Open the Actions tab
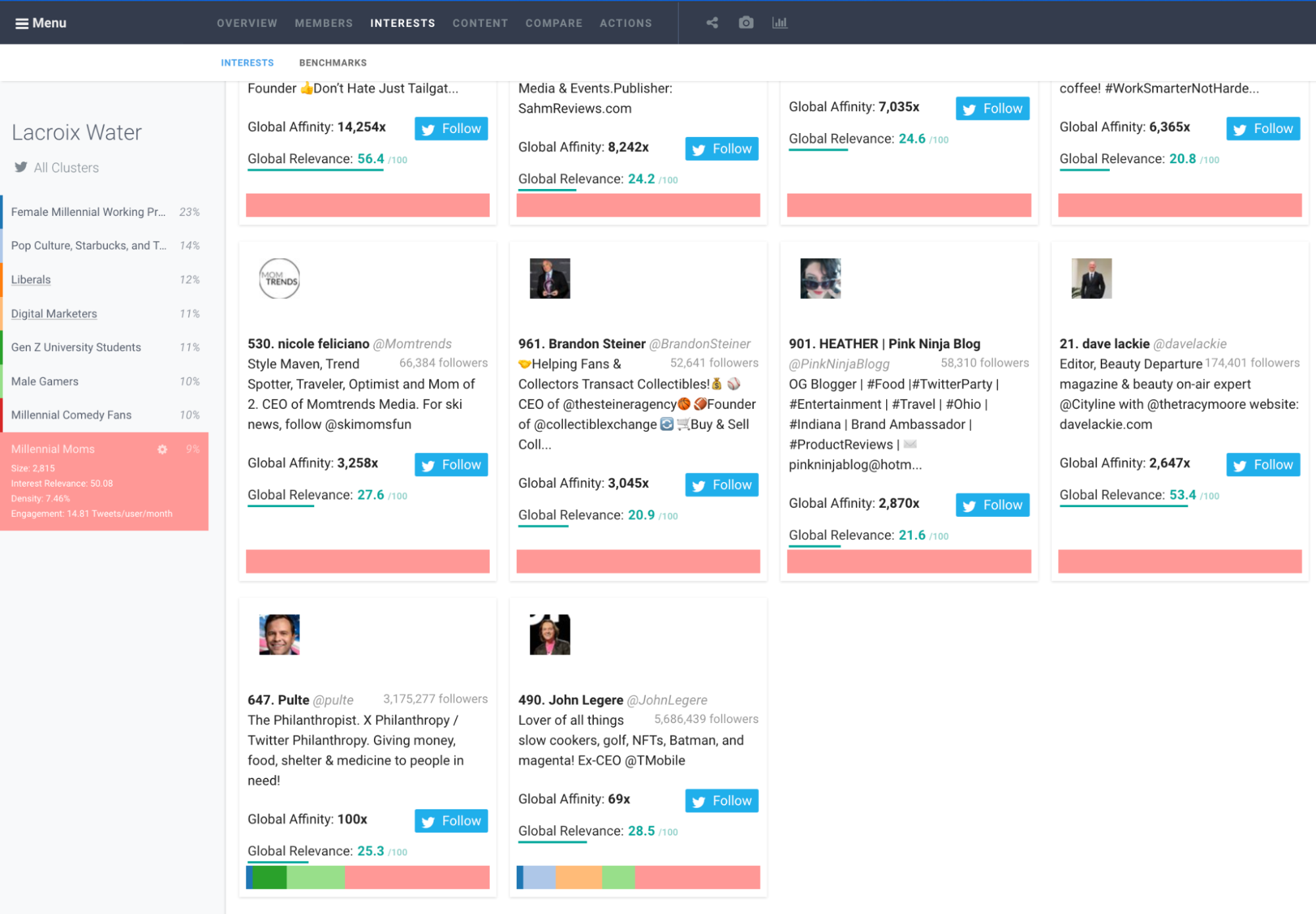The height and width of the screenshot is (914, 1316). (x=626, y=23)
